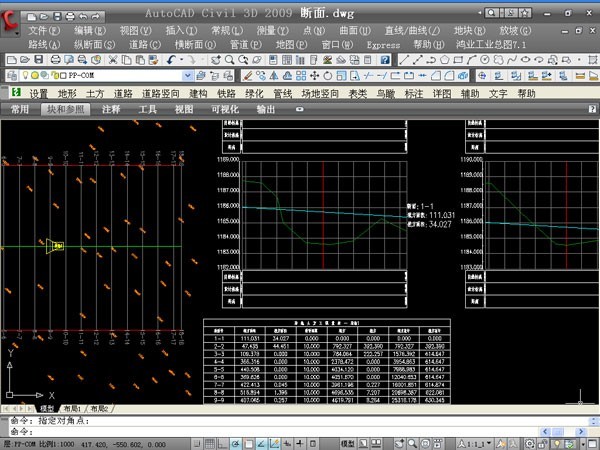Click the Cut scissors icon
Screen dimensions: 600x450
115,60
